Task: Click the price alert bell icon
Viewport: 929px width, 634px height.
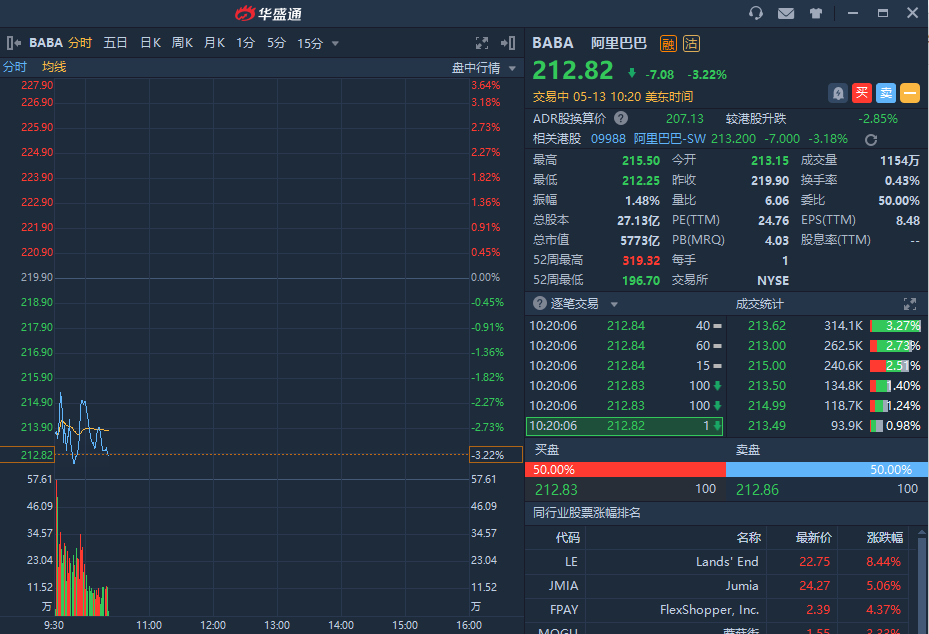Action: click(837, 93)
